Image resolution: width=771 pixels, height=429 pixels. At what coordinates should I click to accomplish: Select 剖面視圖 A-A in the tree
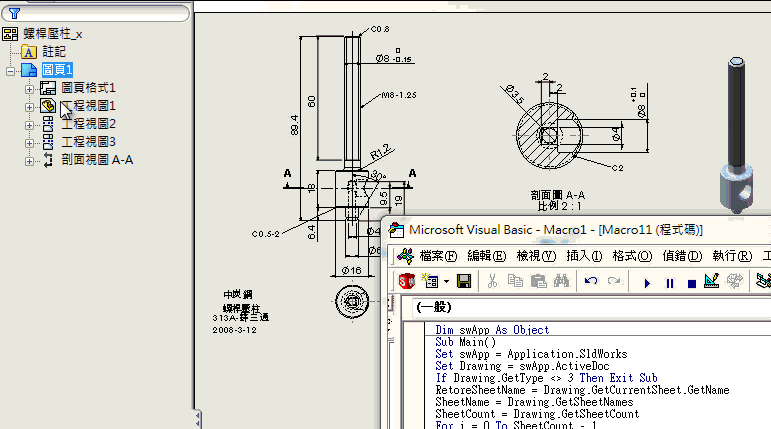tap(97, 160)
